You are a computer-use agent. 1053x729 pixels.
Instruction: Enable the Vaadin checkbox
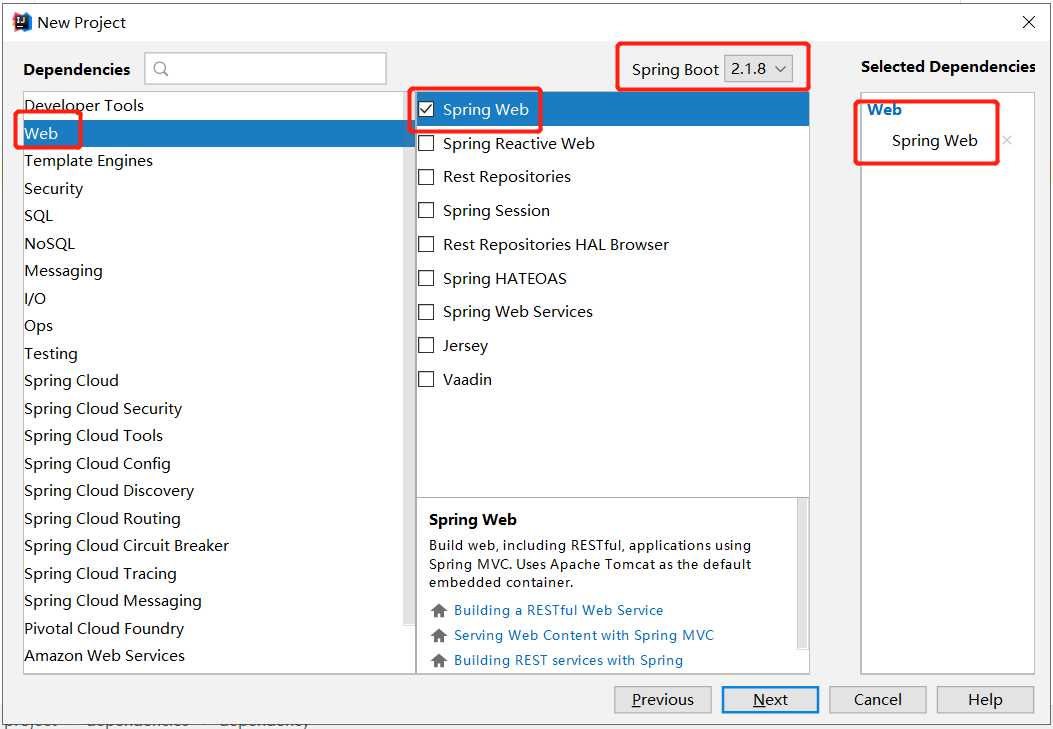[426, 379]
